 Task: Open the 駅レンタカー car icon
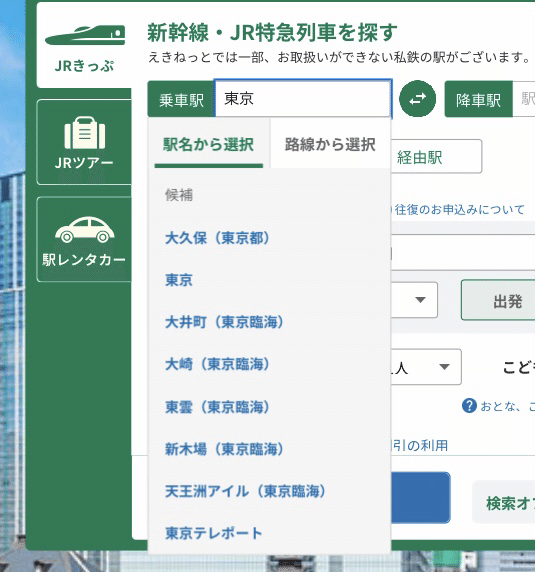pyautogui.click(x=85, y=239)
